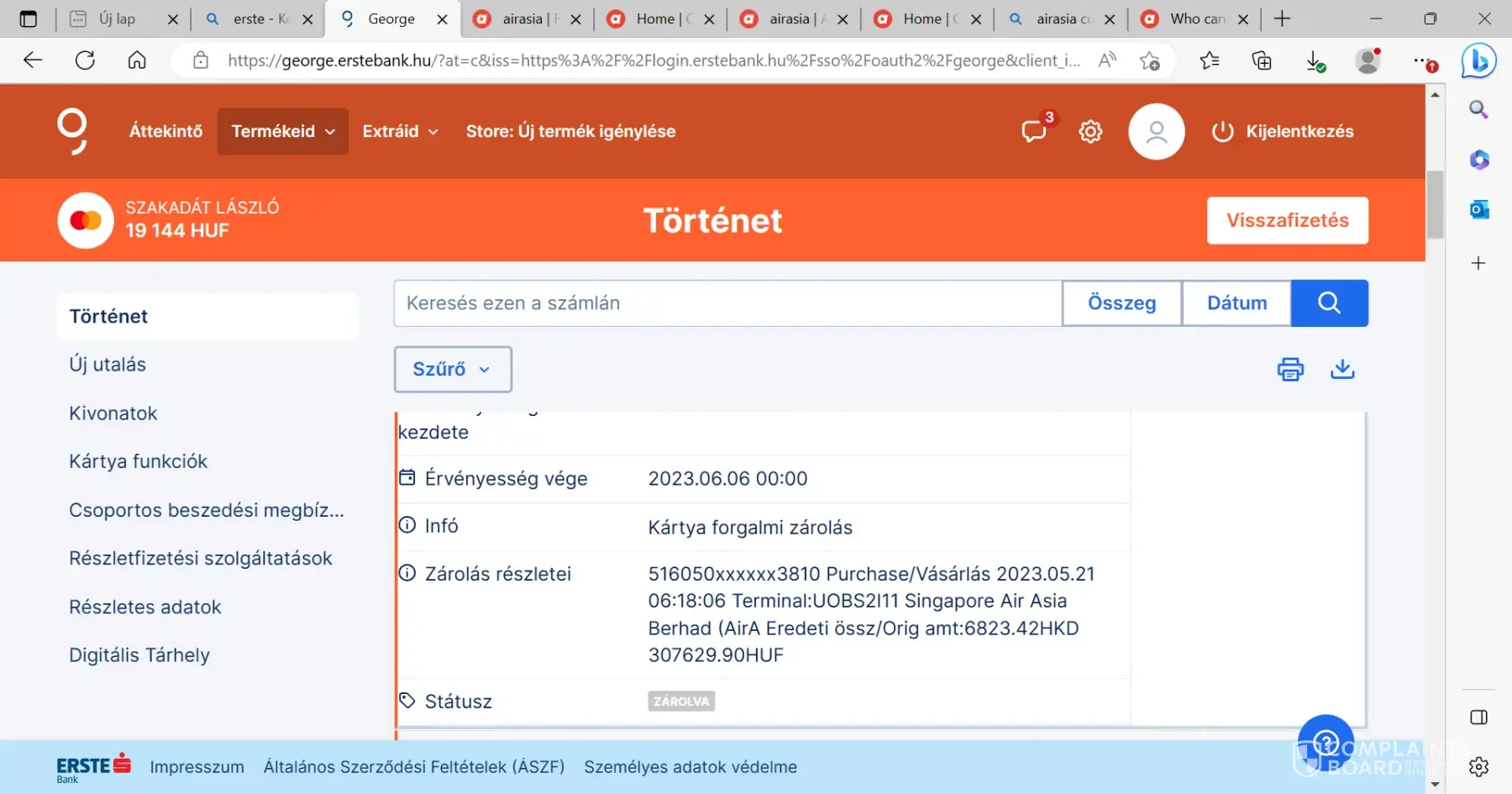
Task: Open the browser favorites list
Action: pyautogui.click(x=1210, y=60)
